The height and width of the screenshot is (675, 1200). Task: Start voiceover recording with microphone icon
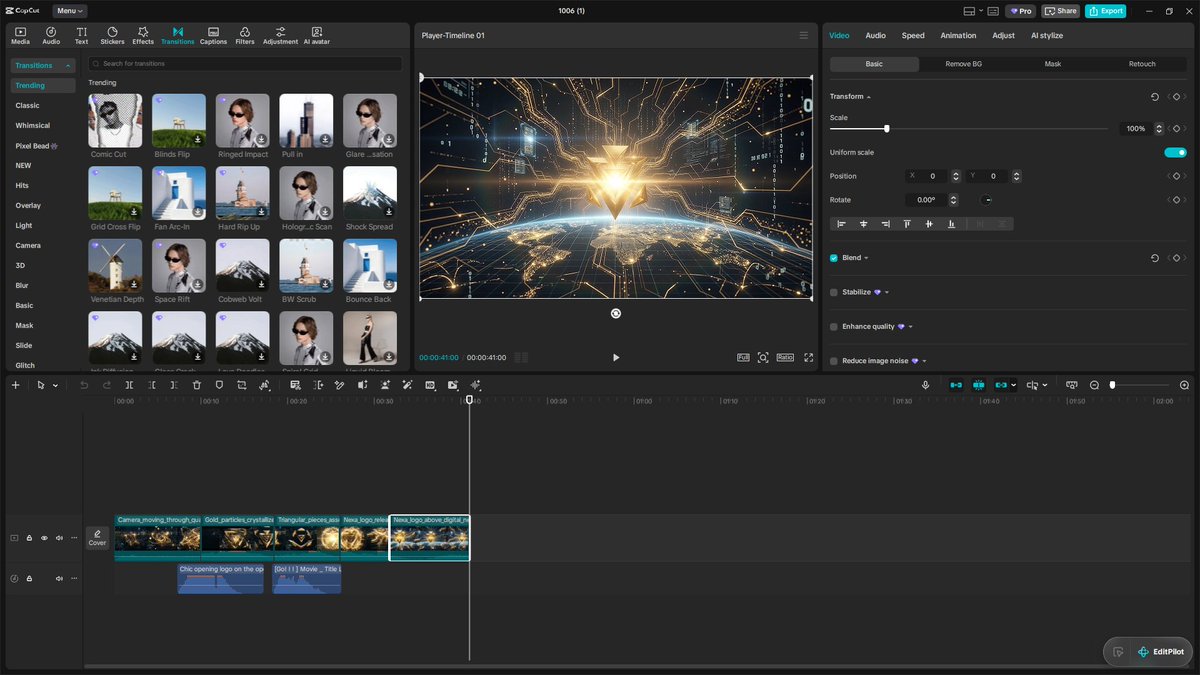pos(925,385)
